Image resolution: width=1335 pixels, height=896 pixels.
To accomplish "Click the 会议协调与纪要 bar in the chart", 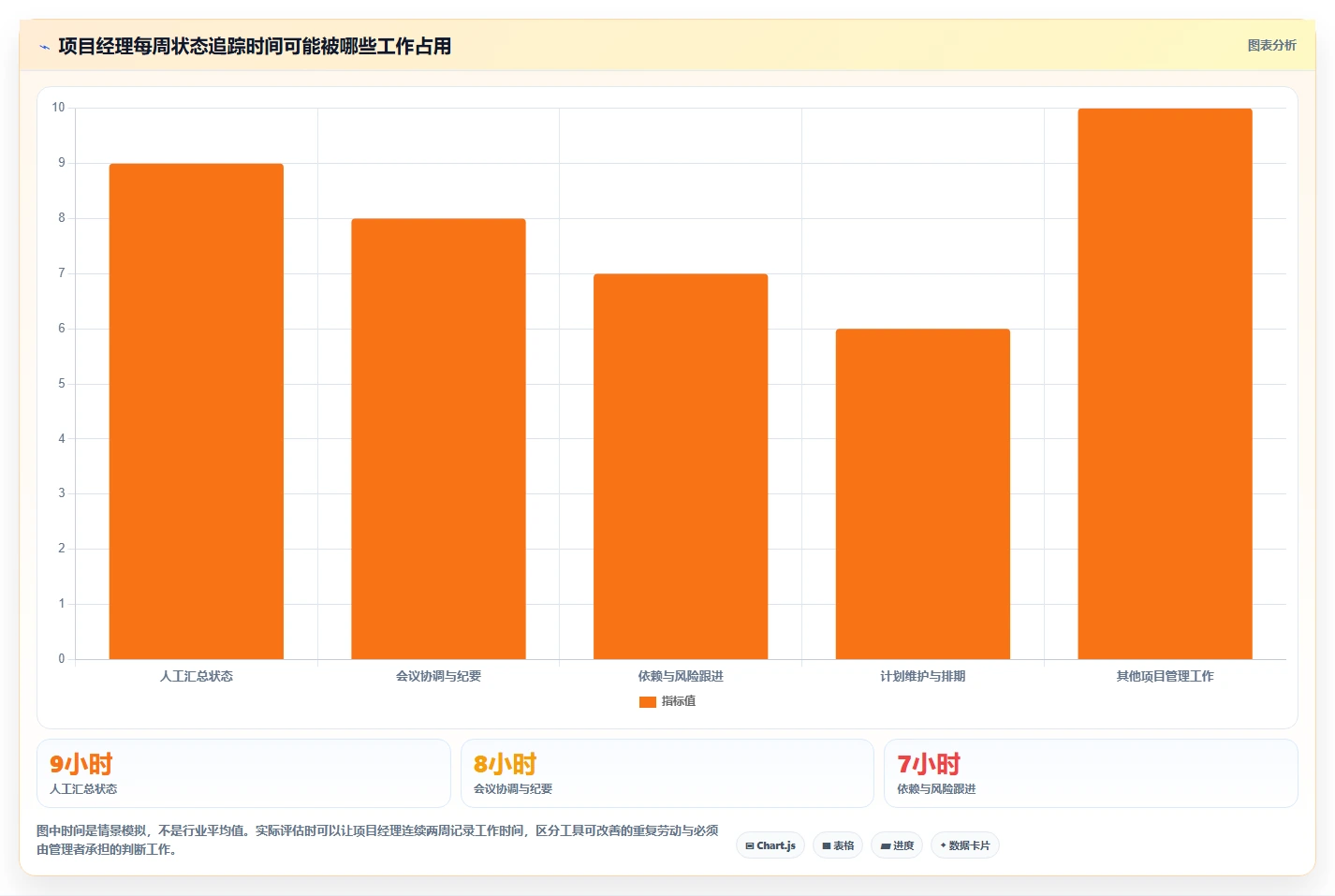I will (x=438, y=439).
